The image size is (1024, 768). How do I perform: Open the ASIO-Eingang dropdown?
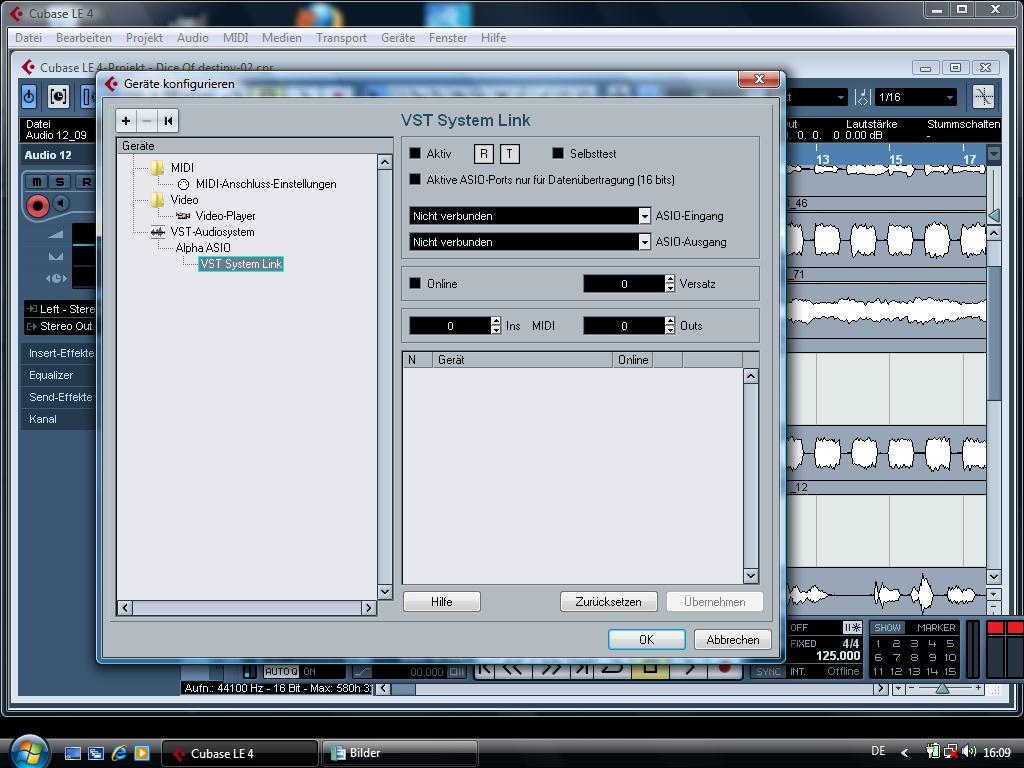pyautogui.click(x=644, y=216)
